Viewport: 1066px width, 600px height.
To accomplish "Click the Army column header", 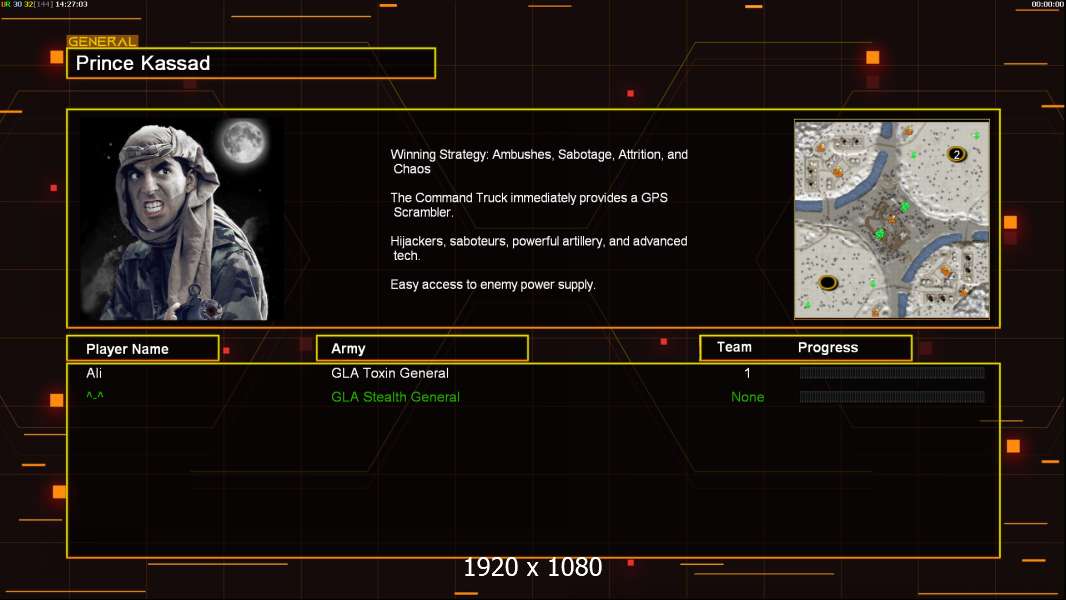I will [422, 349].
